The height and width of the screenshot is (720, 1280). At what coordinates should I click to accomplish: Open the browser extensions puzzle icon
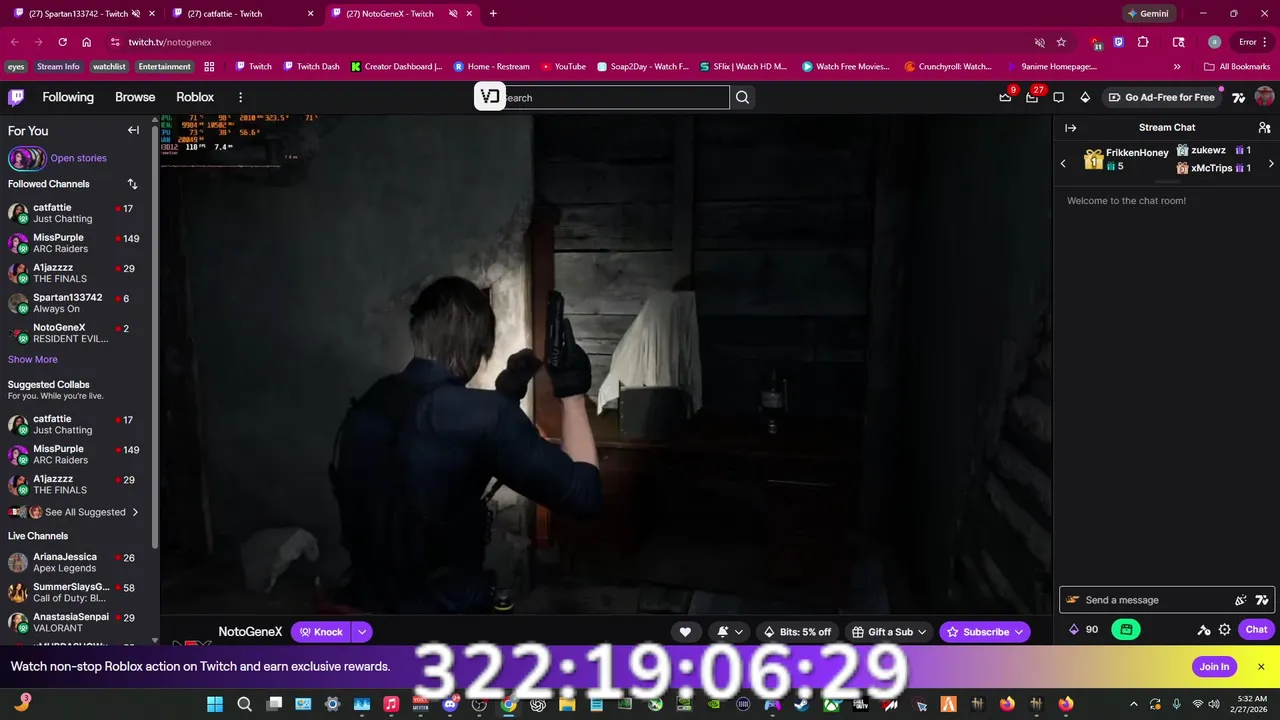(1143, 42)
